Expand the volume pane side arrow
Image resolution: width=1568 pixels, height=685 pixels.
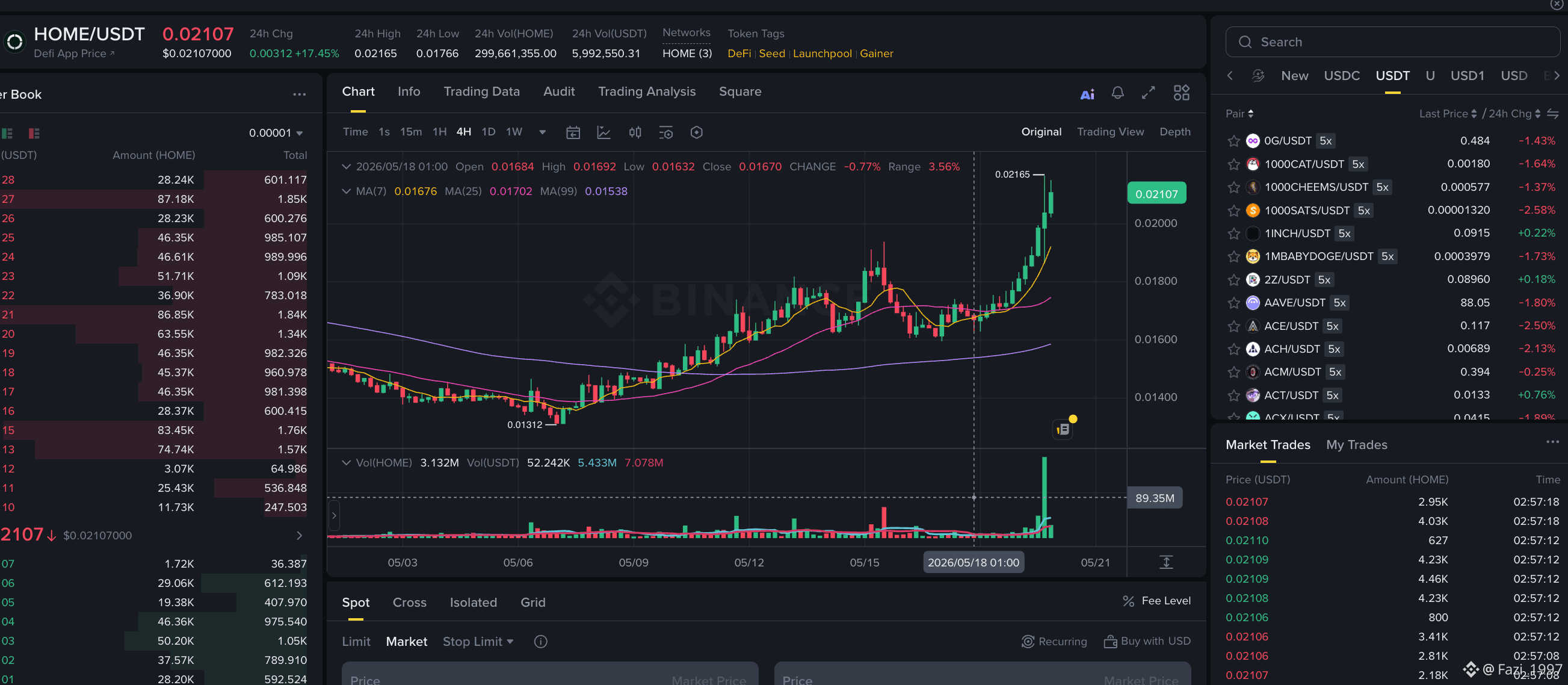click(333, 516)
